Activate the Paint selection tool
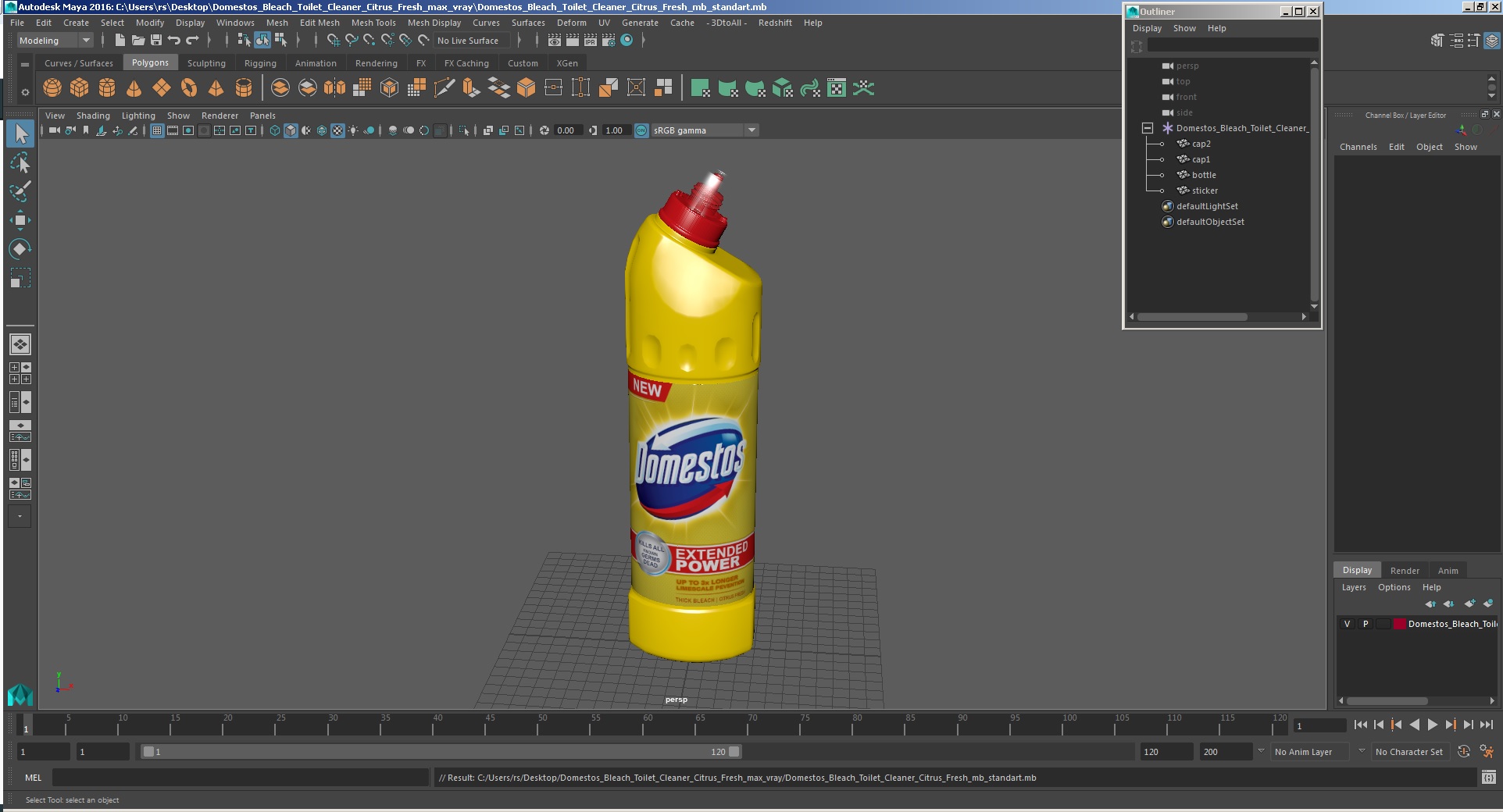 click(x=20, y=191)
